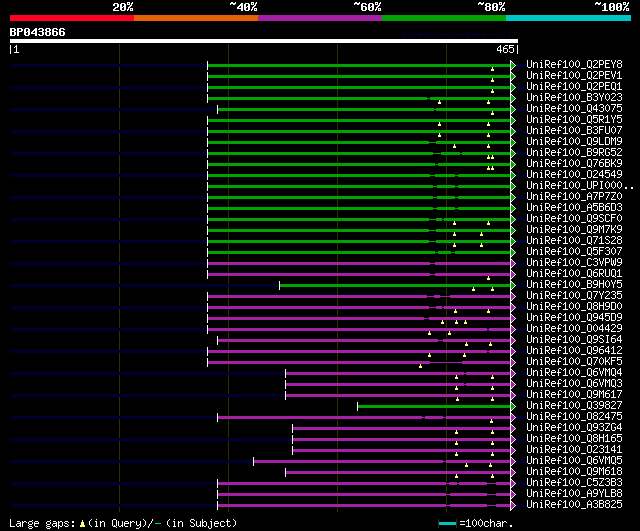Click the BP043866 query name

pyautogui.click(x=37, y=33)
